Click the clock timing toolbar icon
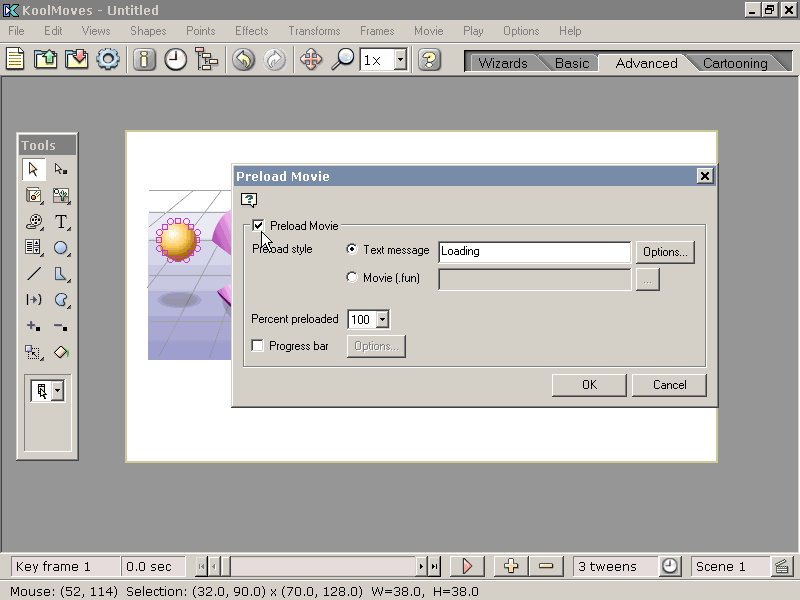The image size is (800, 600). click(176, 60)
